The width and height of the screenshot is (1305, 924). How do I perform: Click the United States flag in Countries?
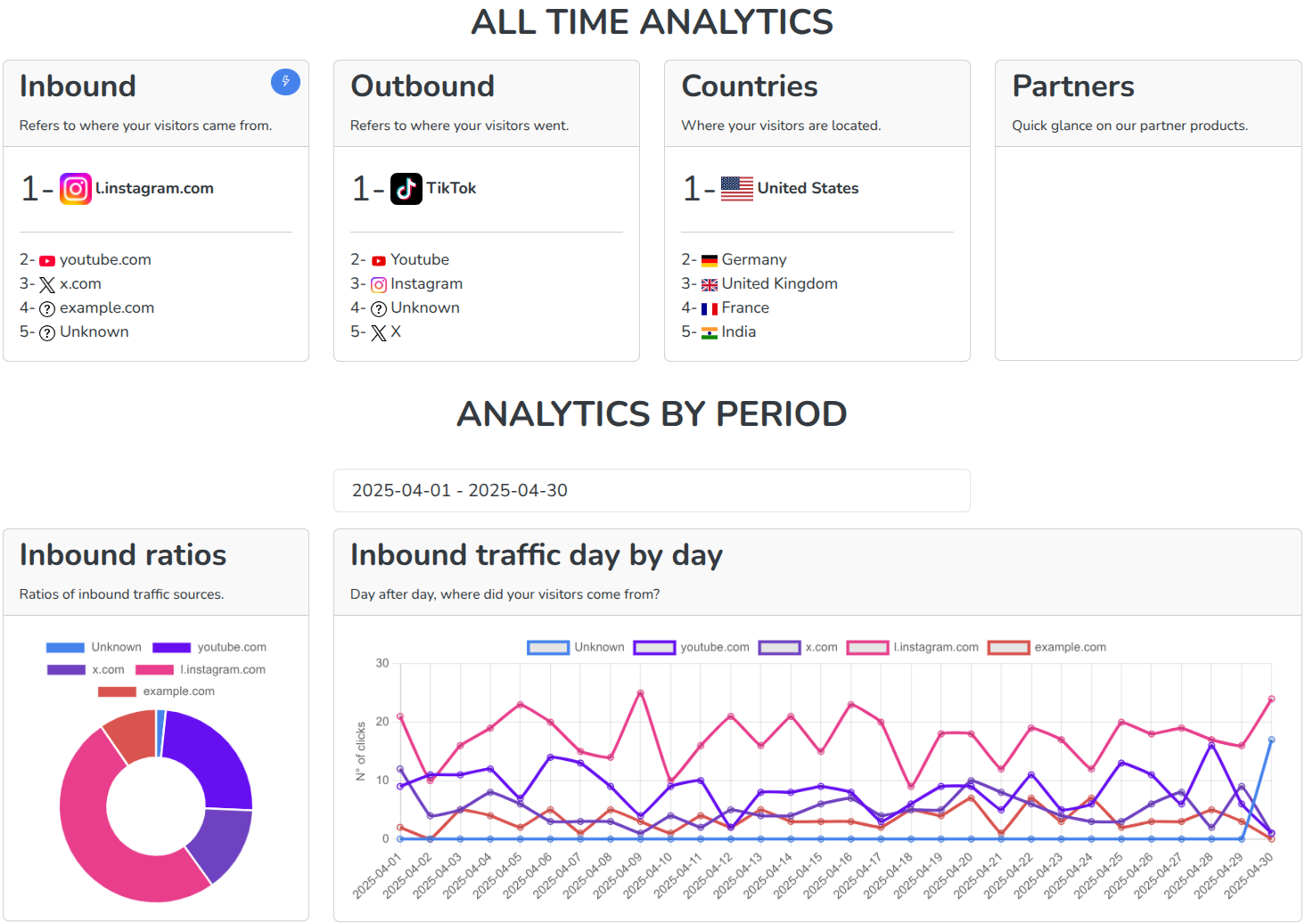735,188
